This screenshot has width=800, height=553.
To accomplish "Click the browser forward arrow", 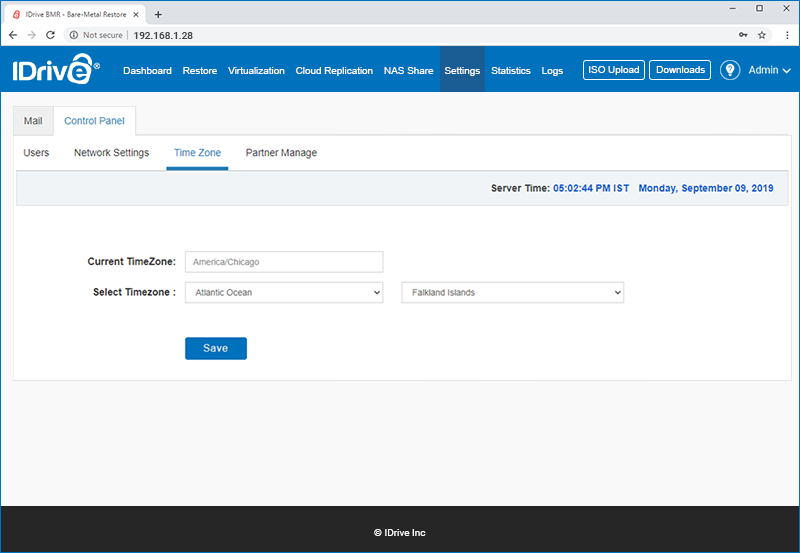I will (x=32, y=35).
